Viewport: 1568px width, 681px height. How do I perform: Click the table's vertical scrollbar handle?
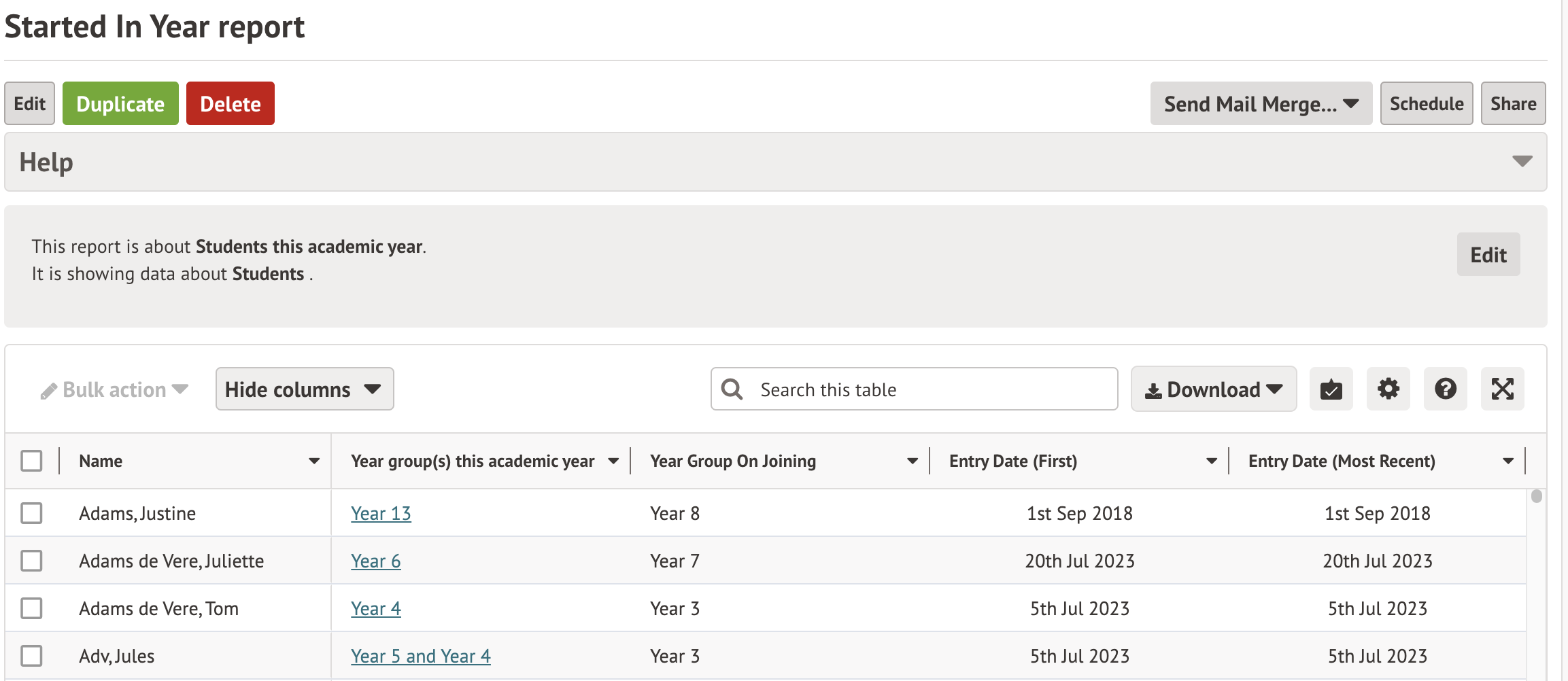1536,497
